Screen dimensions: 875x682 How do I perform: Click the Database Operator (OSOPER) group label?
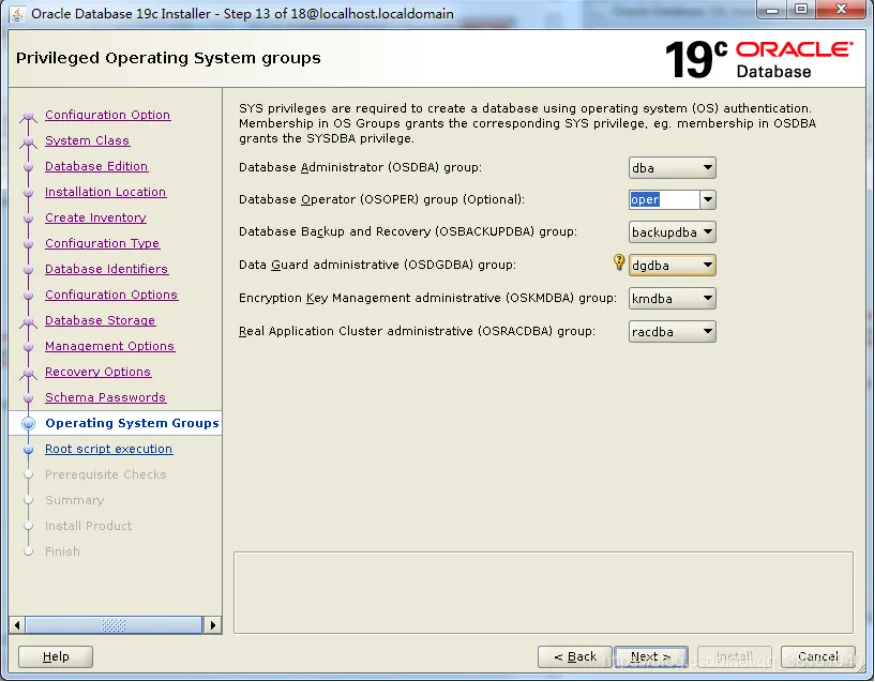[382, 199]
